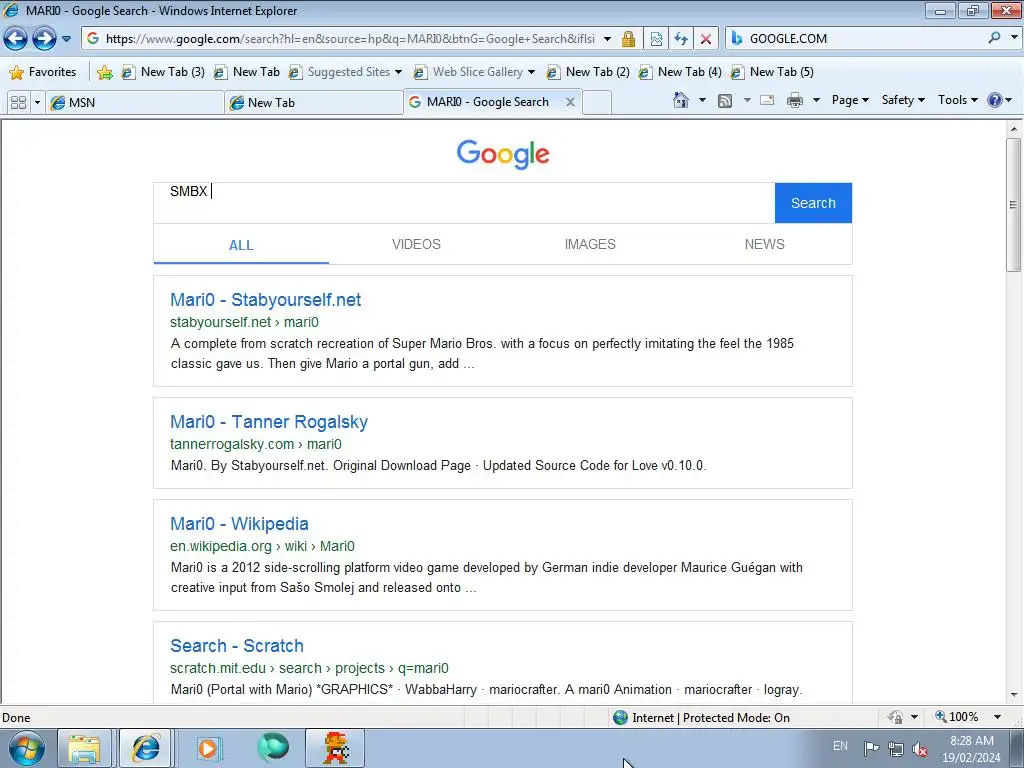
Task: Open the Page menu
Action: tap(850, 100)
